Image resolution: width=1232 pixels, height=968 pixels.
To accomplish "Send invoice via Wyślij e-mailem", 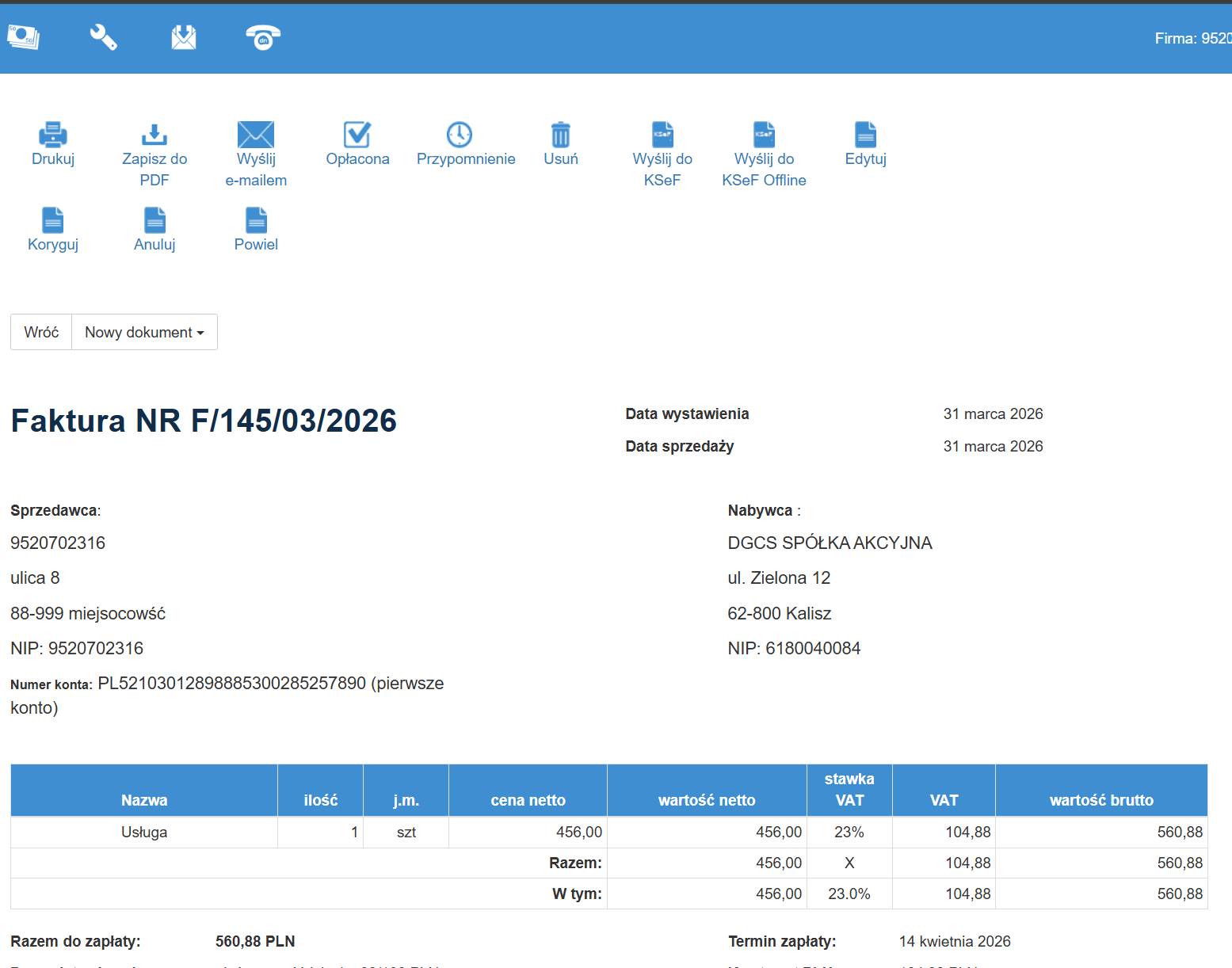I will [256, 135].
